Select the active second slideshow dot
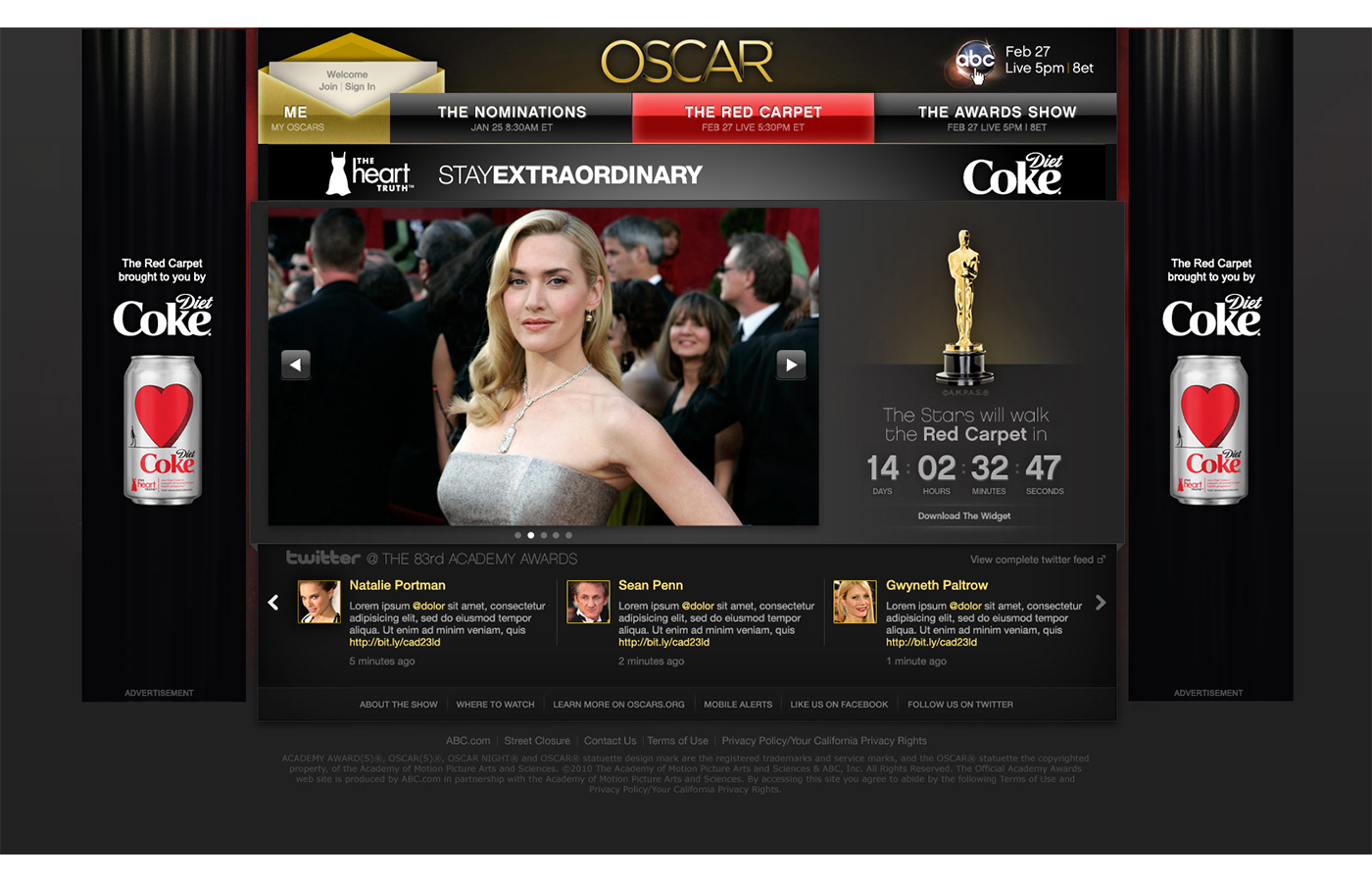The width and height of the screenshot is (1372, 882). (530, 535)
